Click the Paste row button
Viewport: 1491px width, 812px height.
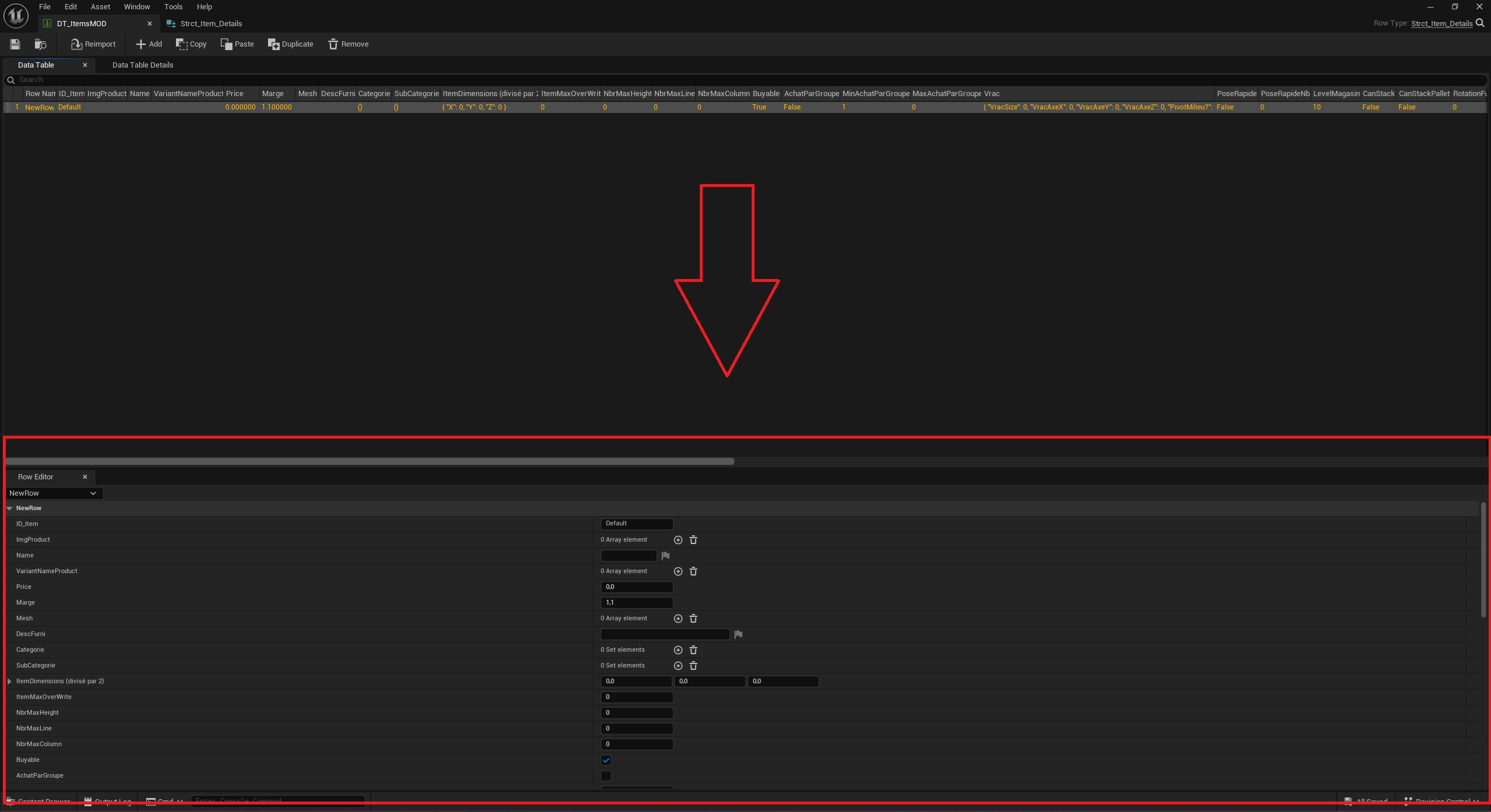(237, 44)
